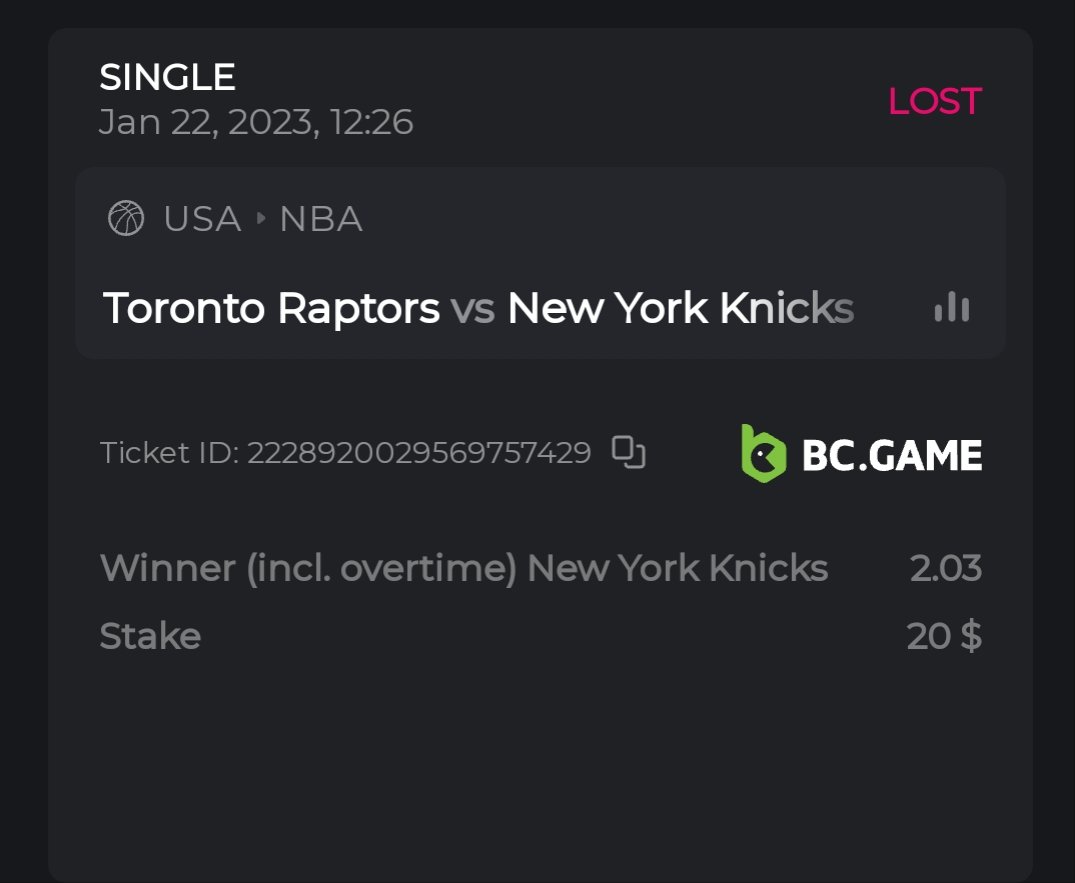Copy the Ticket ID with copy icon
The height and width of the screenshot is (883, 1075).
(628, 453)
